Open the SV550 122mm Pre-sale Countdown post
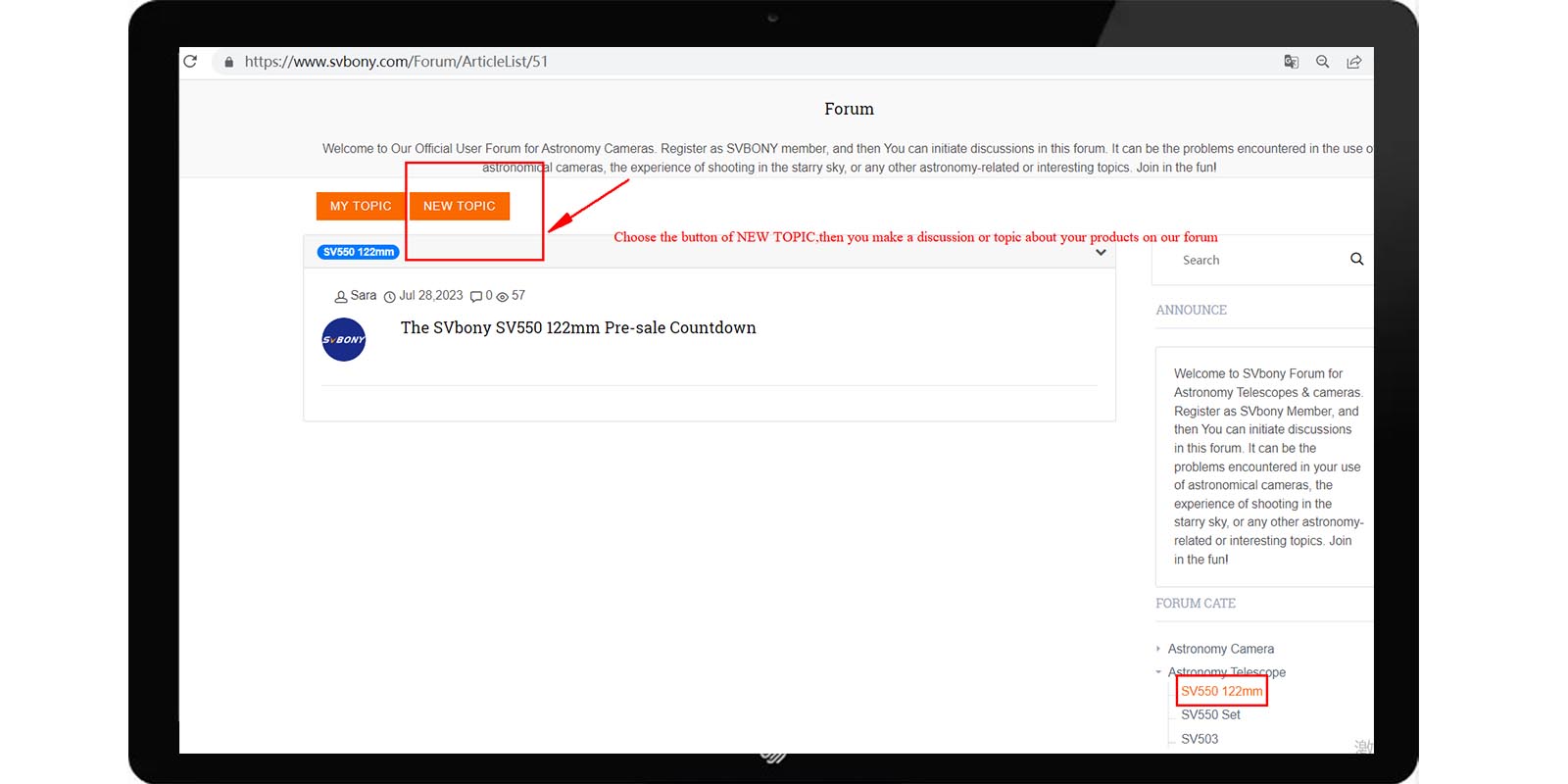The width and height of the screenshot is (1568, 784). click(577, 328)
